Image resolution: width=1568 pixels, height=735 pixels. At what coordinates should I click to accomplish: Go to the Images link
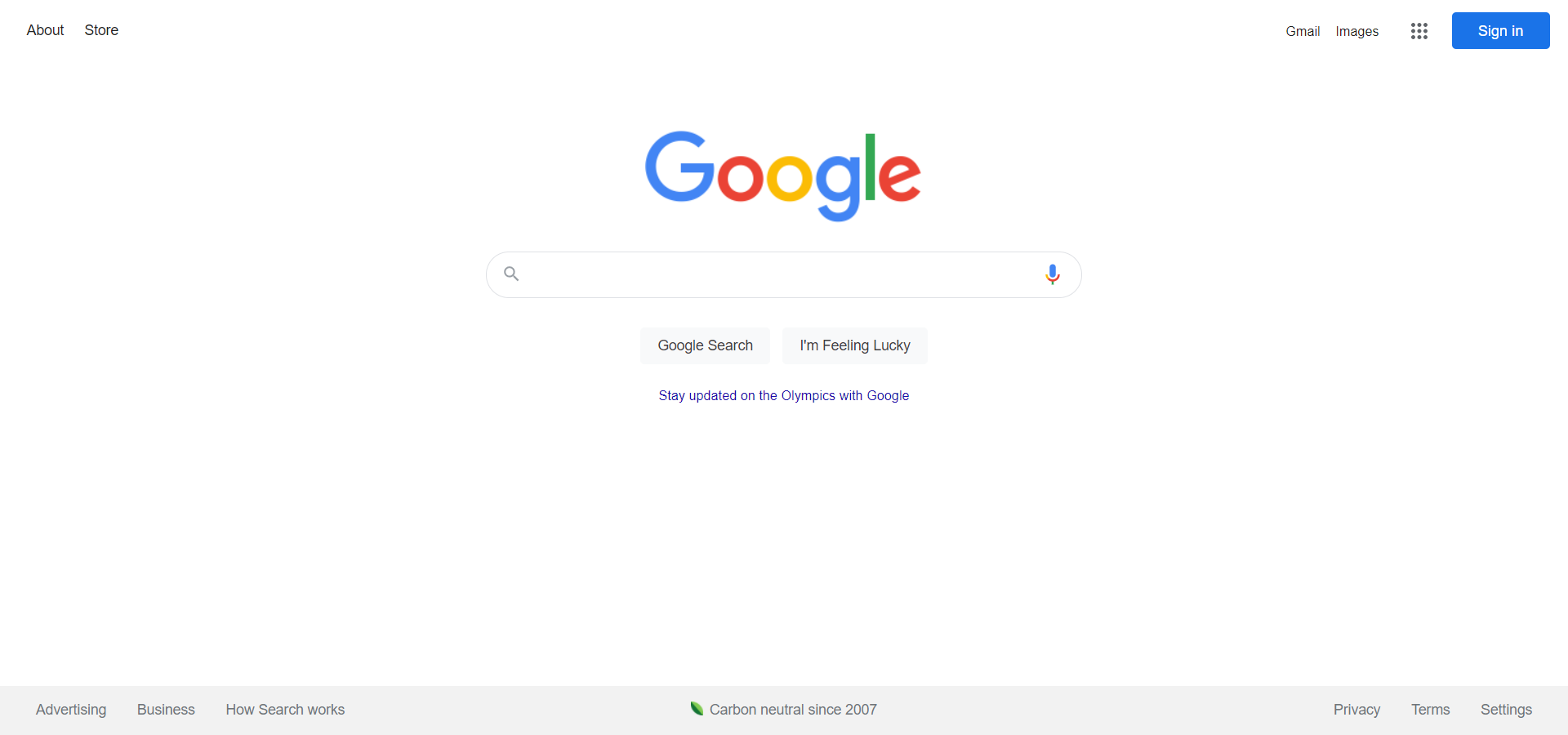(x=1357, y=31)
